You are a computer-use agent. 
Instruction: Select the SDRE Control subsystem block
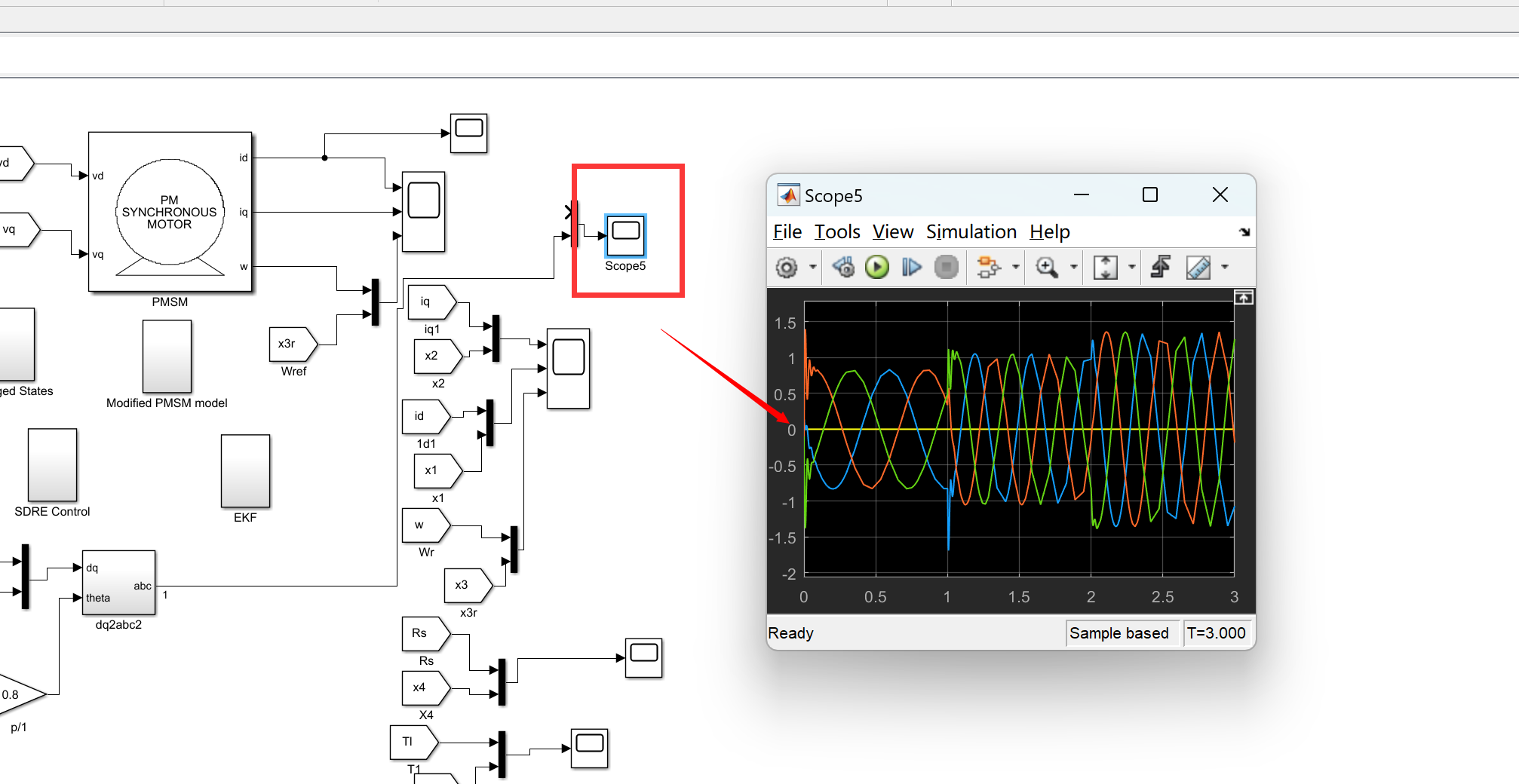coord(52,465)
